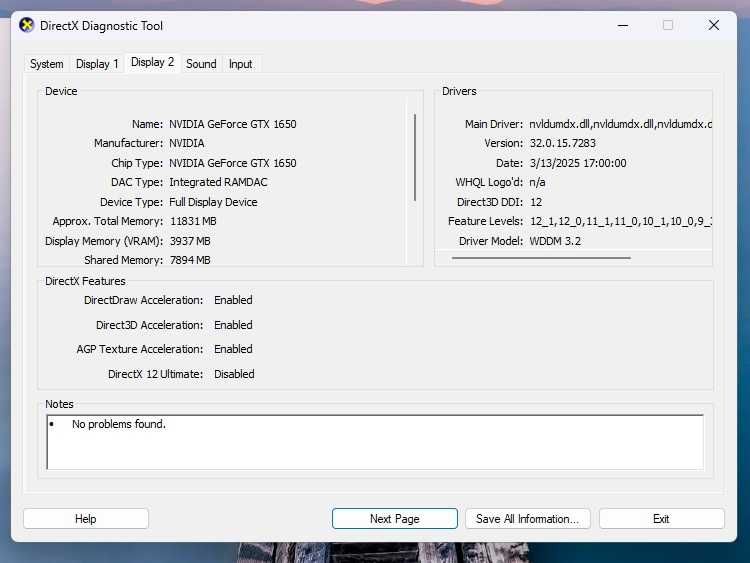Click the DirectDraw Acceleration Enabled value
This screenshot has width=750, height=563.
233,300
